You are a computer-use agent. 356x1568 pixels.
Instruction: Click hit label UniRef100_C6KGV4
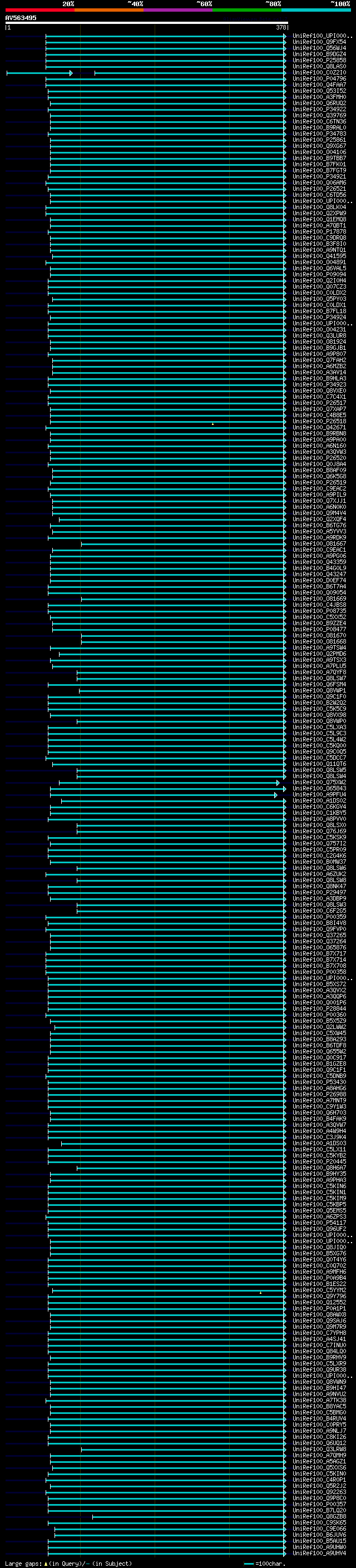(x=319, y=807)
